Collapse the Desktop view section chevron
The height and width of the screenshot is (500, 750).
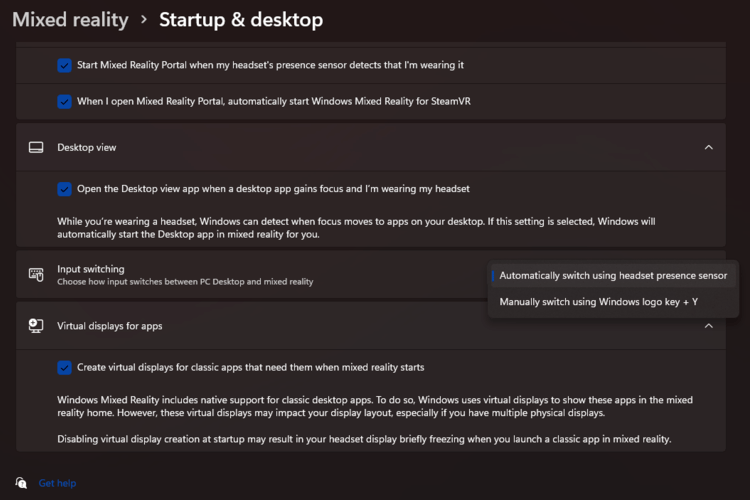coord(708,147)
